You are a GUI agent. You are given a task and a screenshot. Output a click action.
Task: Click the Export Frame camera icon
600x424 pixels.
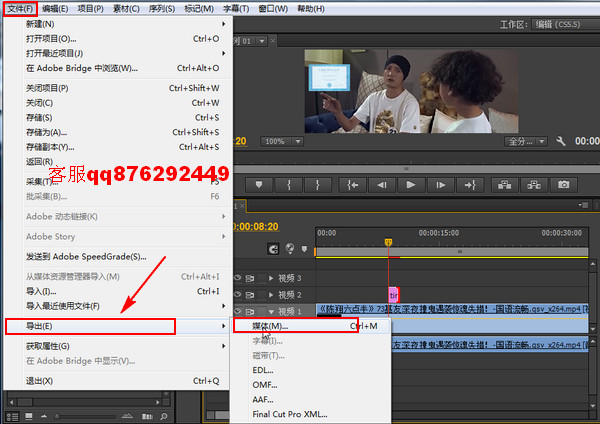pos(563,185)
